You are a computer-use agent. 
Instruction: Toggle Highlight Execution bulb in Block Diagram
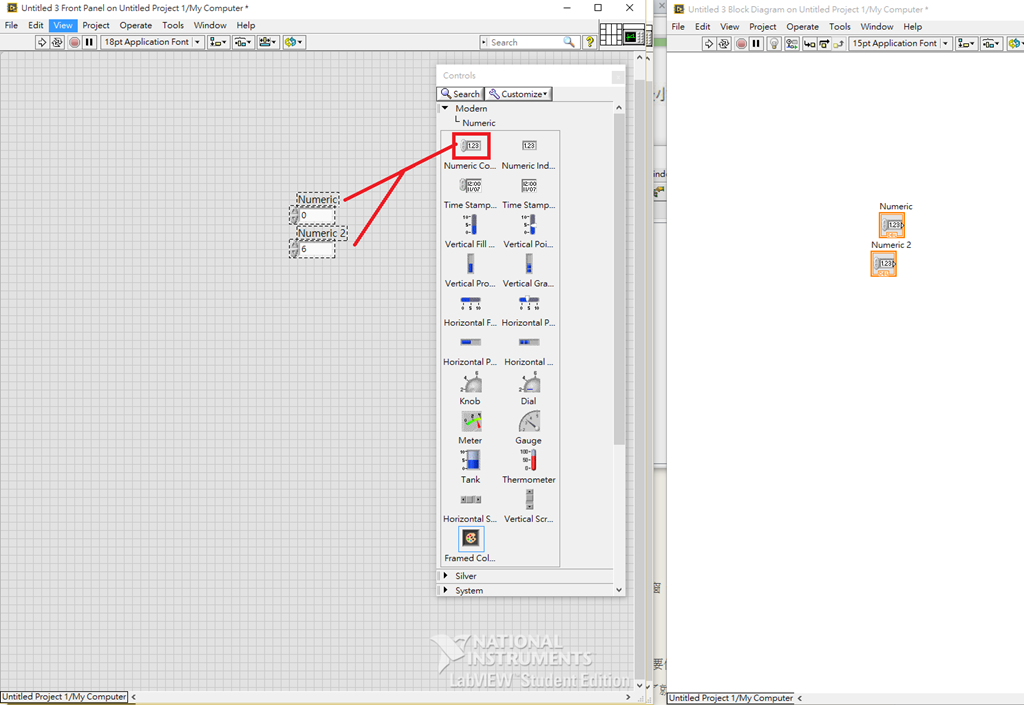[774, 44]
